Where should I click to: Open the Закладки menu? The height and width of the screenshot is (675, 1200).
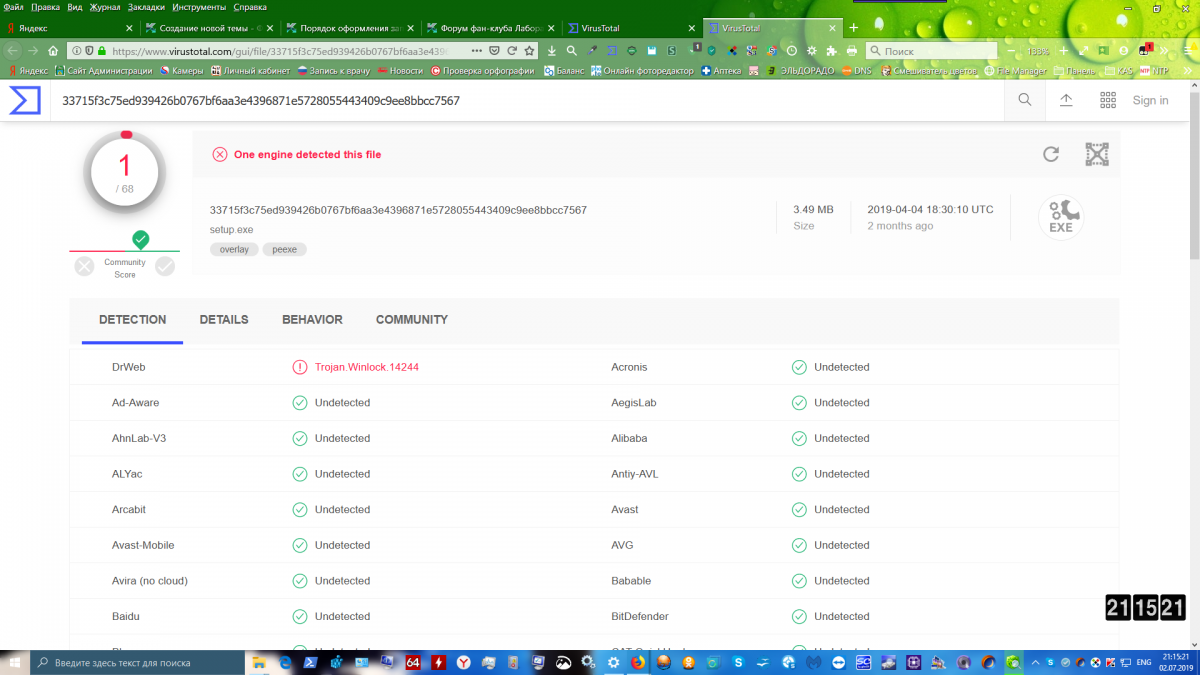[x=147, y=7]
